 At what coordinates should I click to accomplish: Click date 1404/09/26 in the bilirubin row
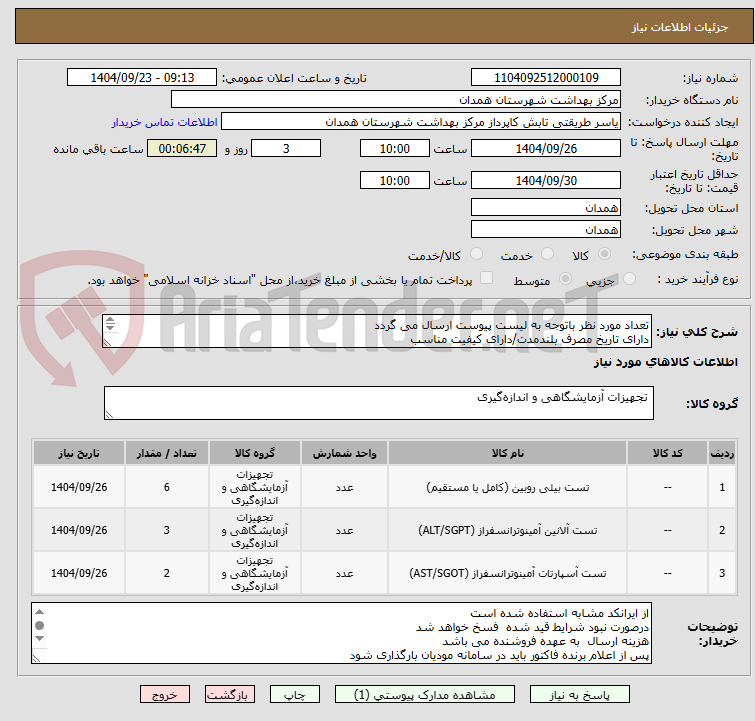79,487
